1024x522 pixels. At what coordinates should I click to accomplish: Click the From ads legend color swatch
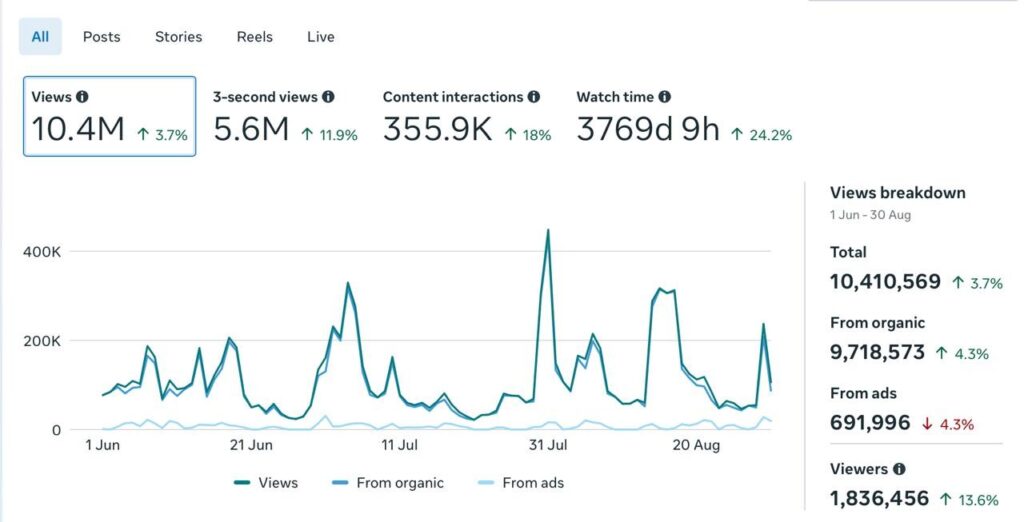coord(486,483)
